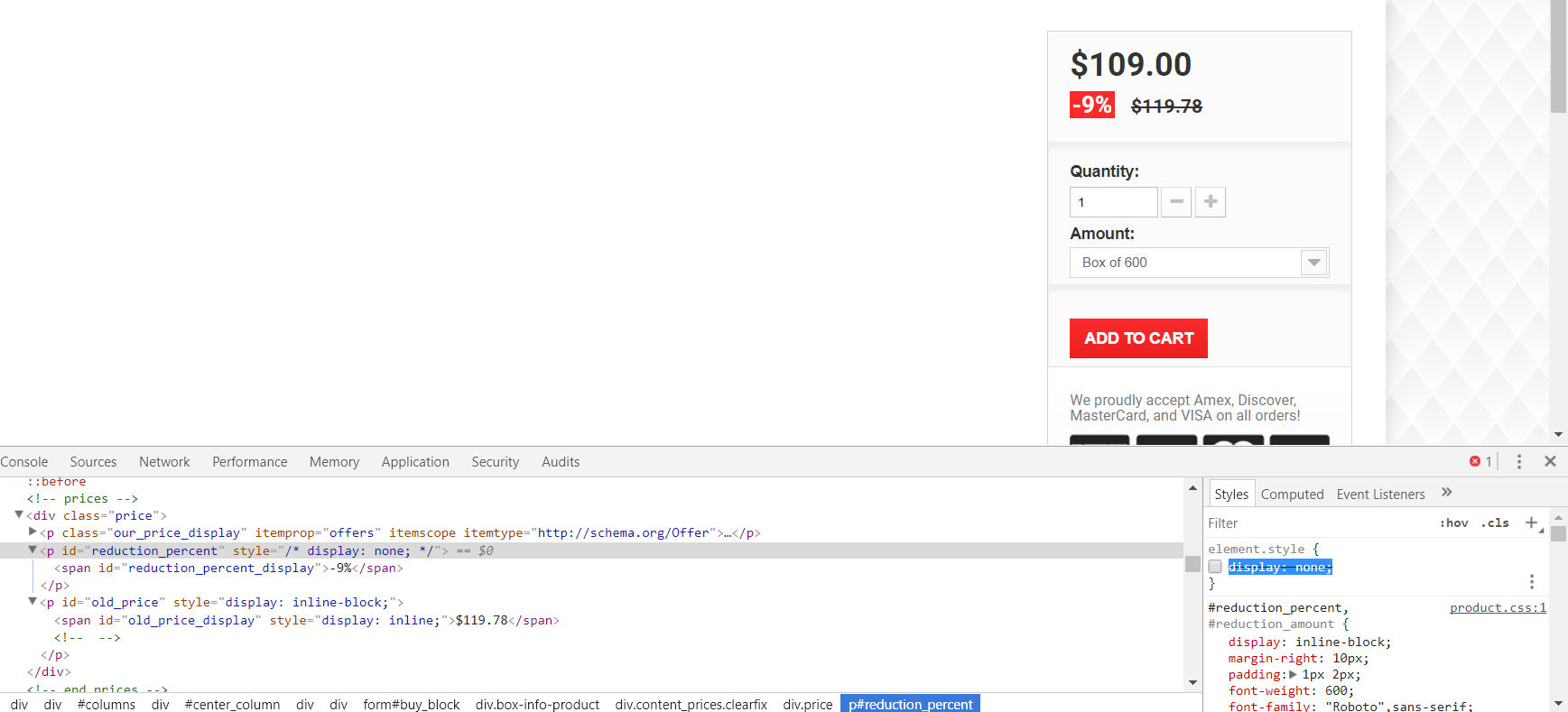Switch to the Application tab
The height and width of the screenshot is (712, 1568).
pyautogui.click(x=415, y=462)
